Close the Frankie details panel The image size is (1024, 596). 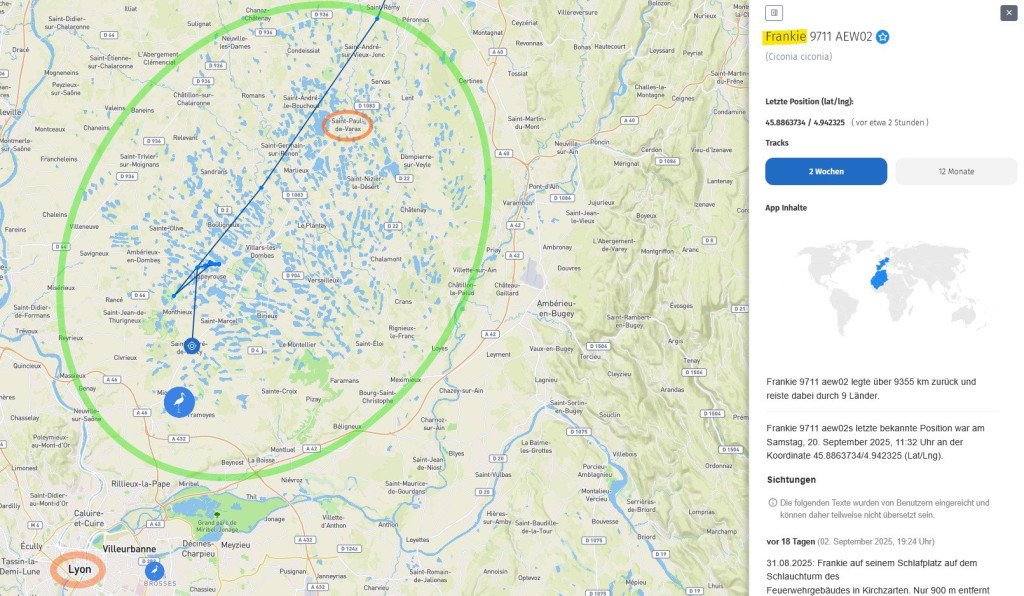1008,13
